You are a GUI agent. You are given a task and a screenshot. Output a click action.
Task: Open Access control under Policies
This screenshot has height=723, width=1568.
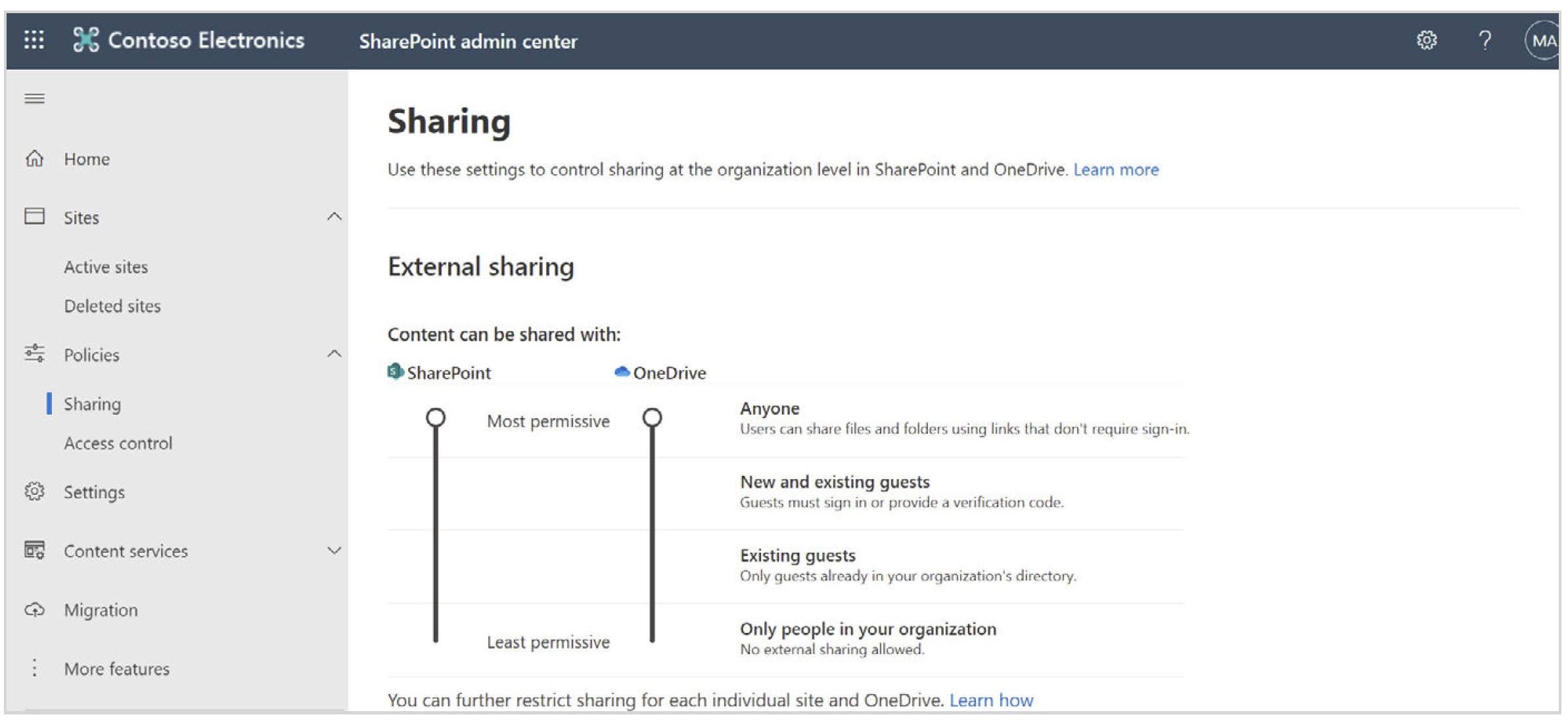(118, 443)
